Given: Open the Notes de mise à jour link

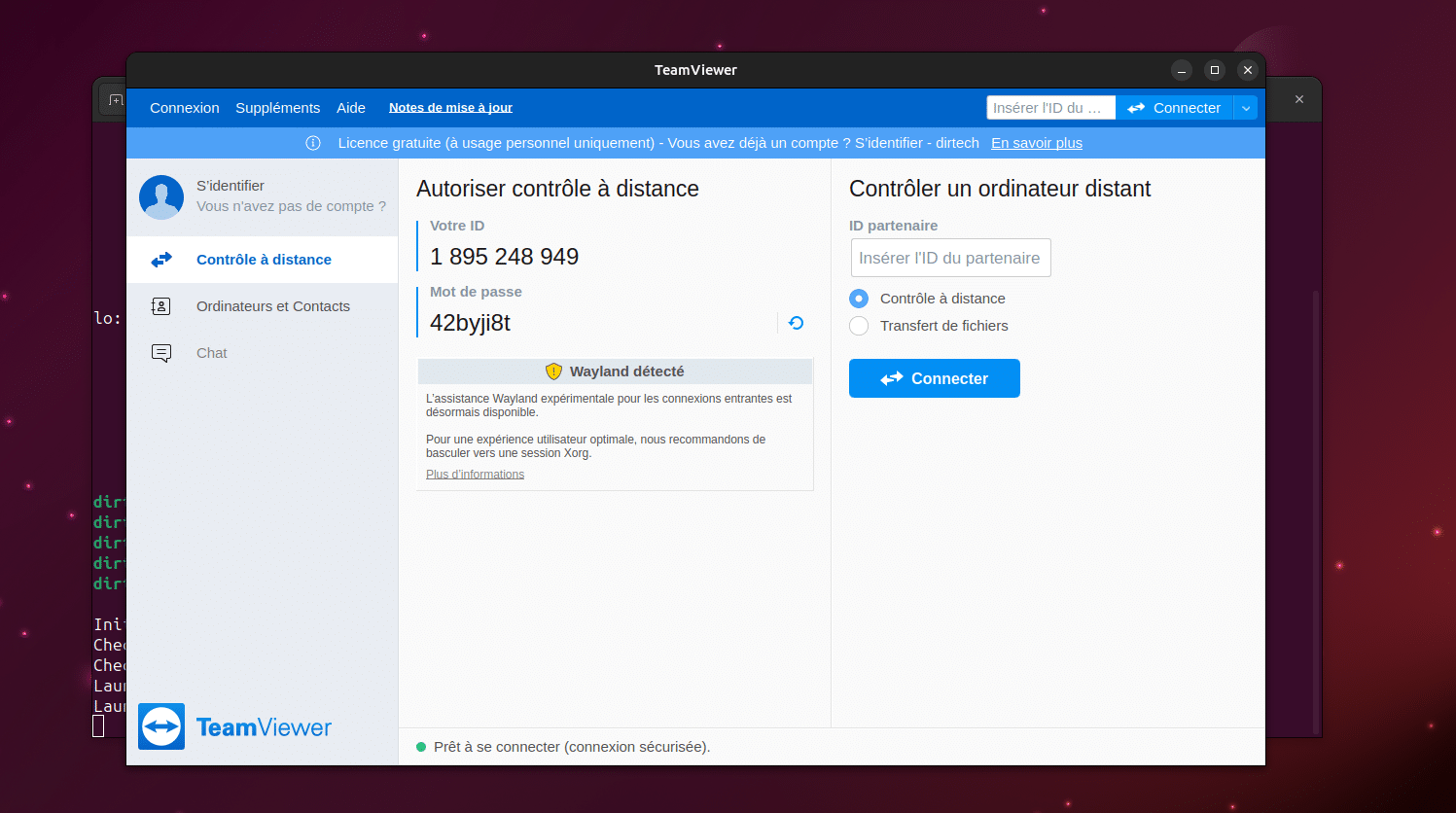Looking at the screenshot, I should point(450,108).
